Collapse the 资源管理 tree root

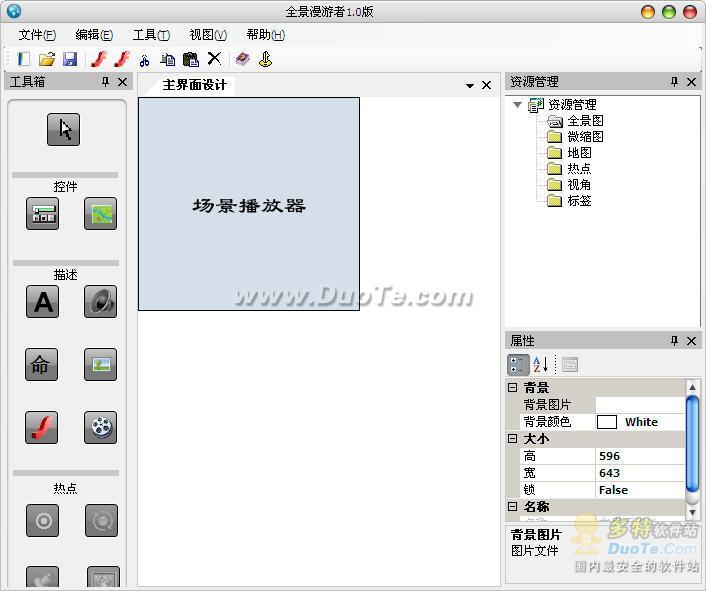517,105
